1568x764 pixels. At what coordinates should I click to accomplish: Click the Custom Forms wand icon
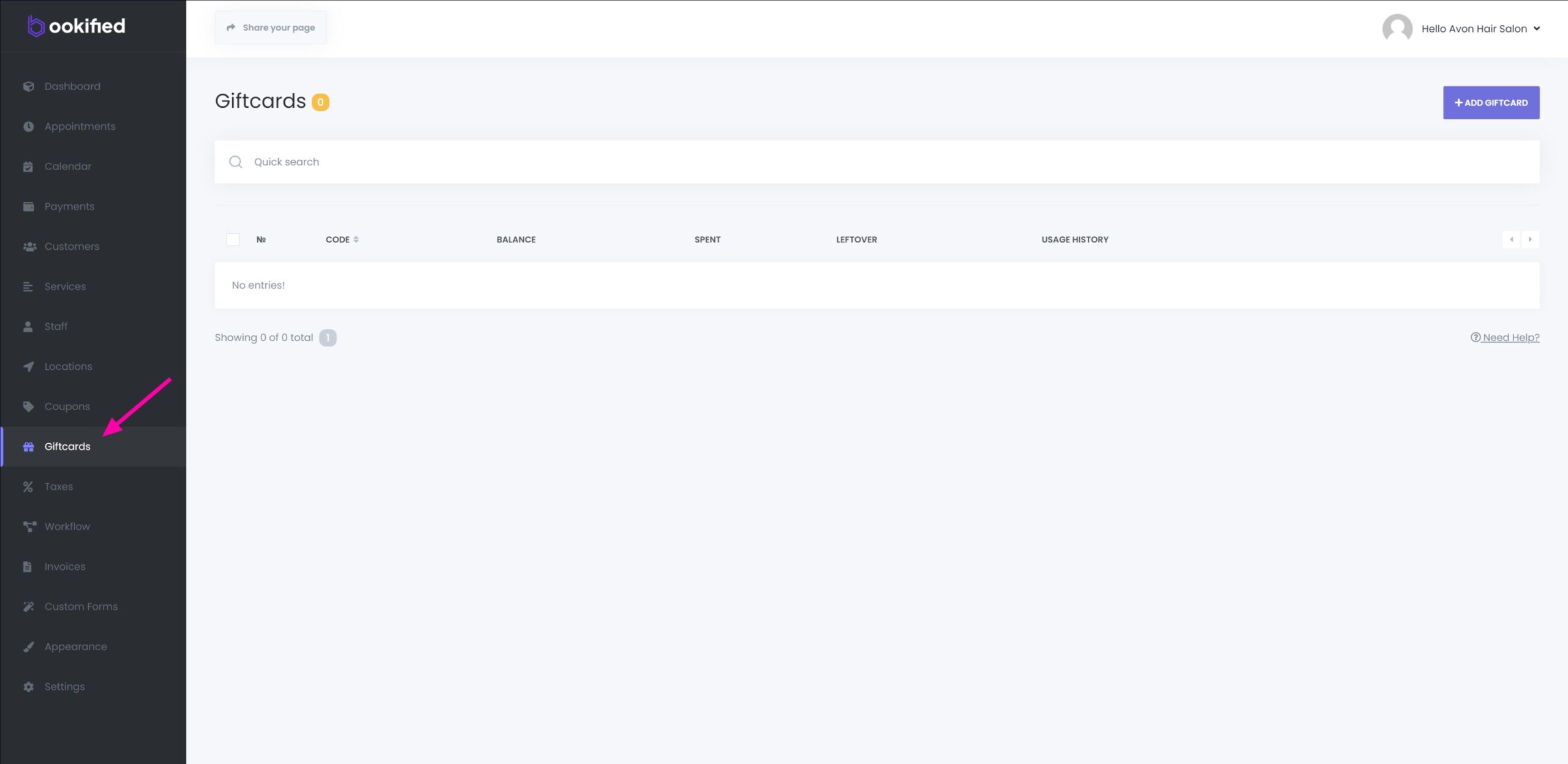click(28, 607)
